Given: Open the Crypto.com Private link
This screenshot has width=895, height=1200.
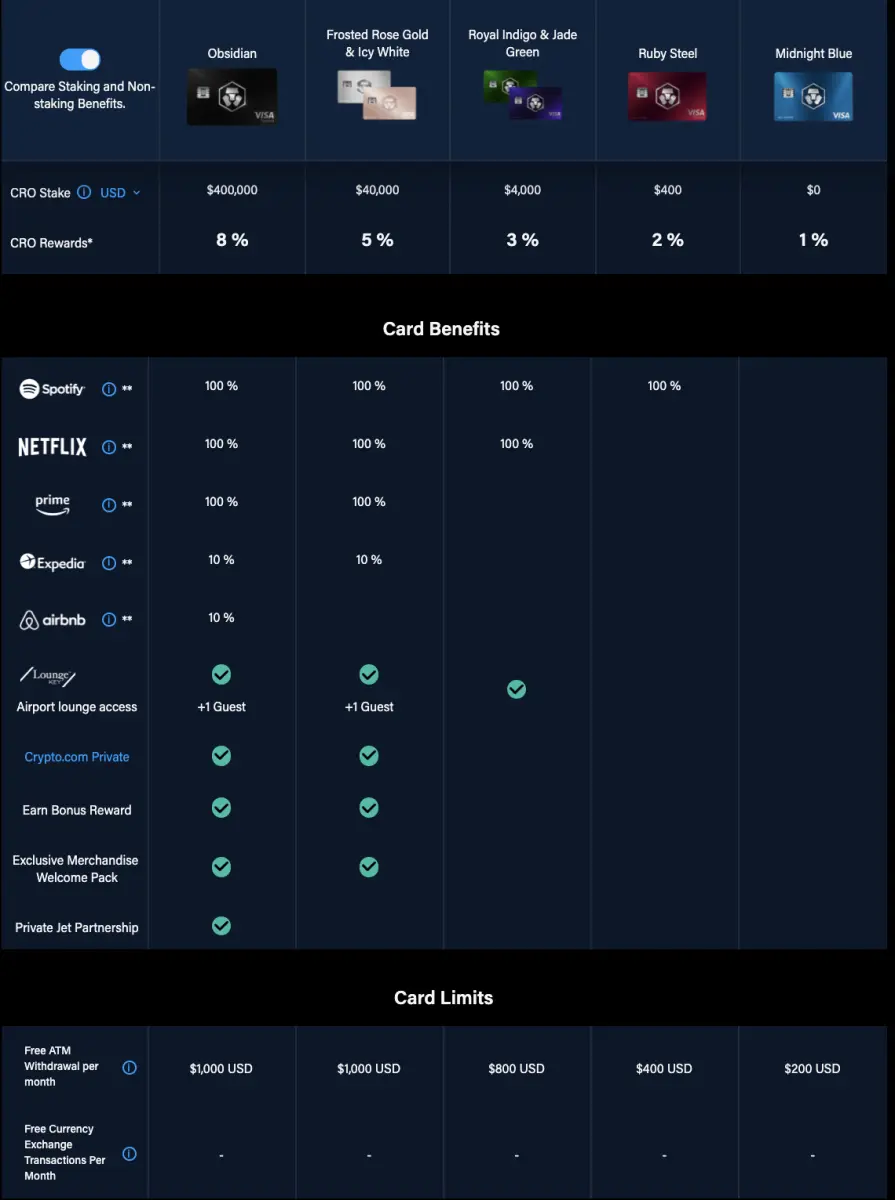Looking at the screenshot, I should click(77, 757).
